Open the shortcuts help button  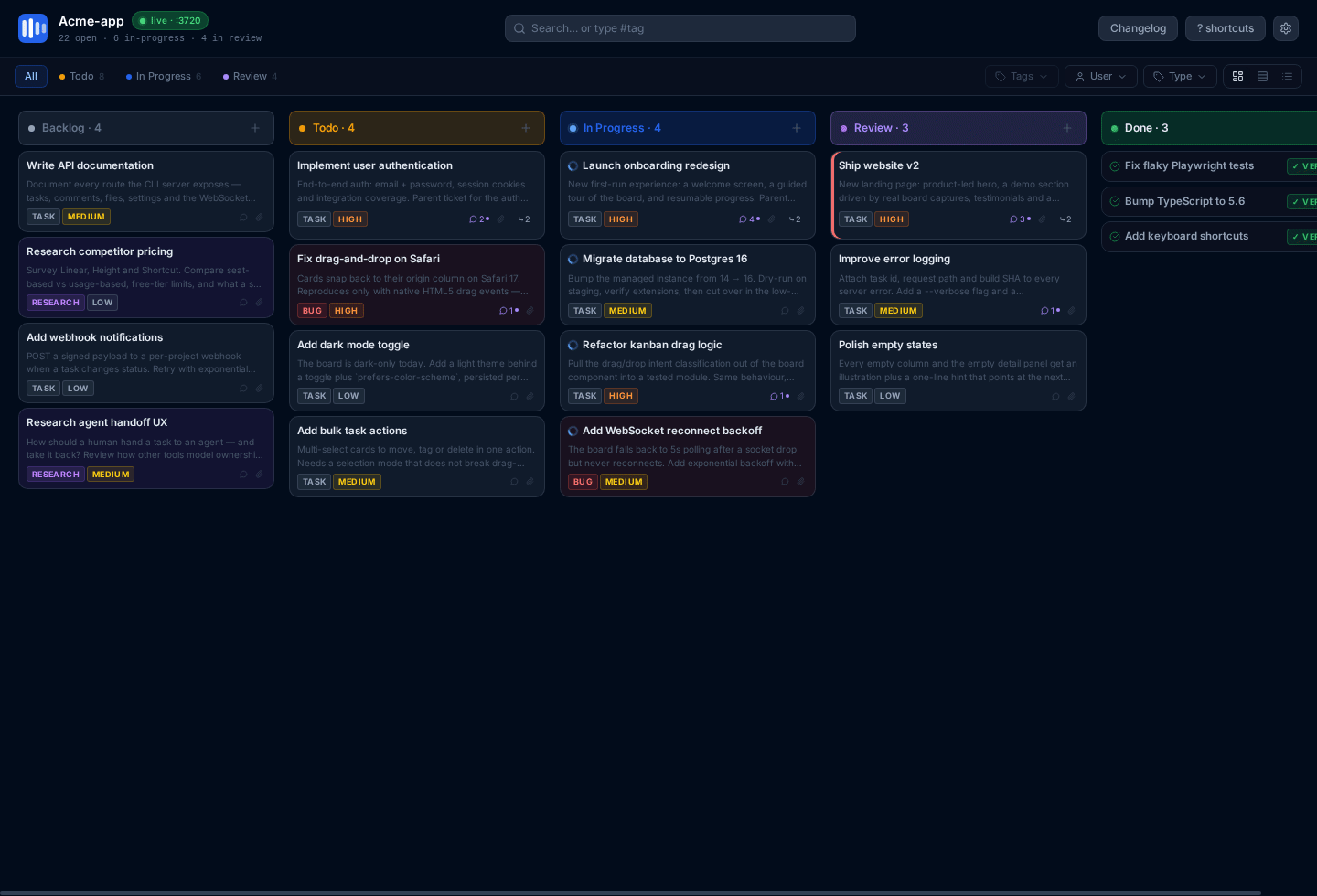tap(1226, 28)
